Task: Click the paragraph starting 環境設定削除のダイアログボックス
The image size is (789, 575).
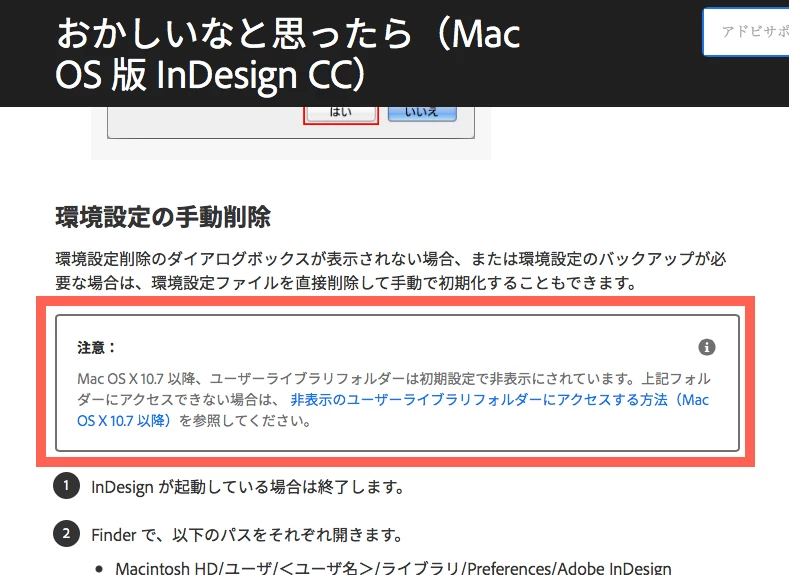Action: [390, 271]
